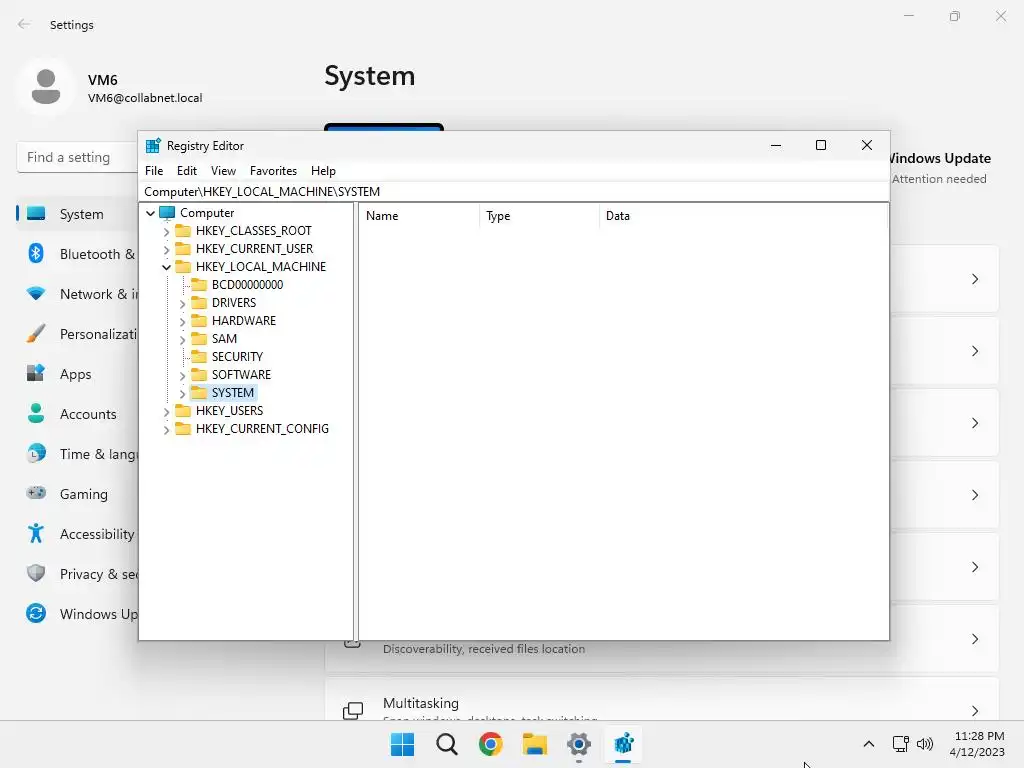Open taskbar Search

[x=447, y=744]
